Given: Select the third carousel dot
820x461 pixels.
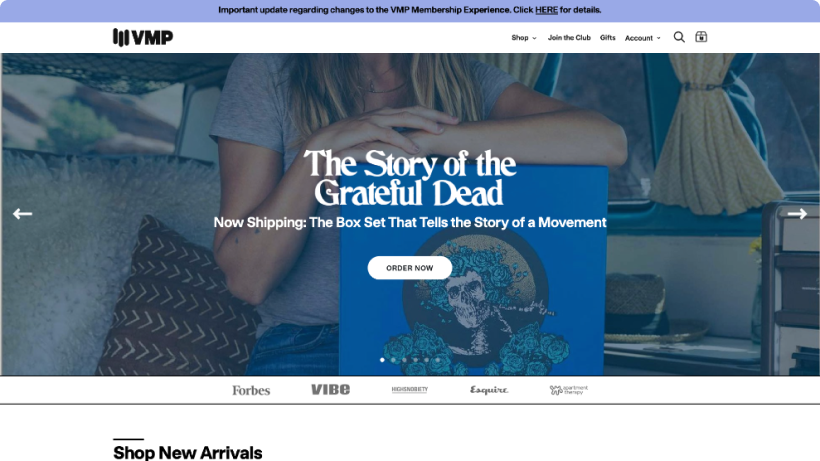Looking at the screenshot, I should click(404, 360).
